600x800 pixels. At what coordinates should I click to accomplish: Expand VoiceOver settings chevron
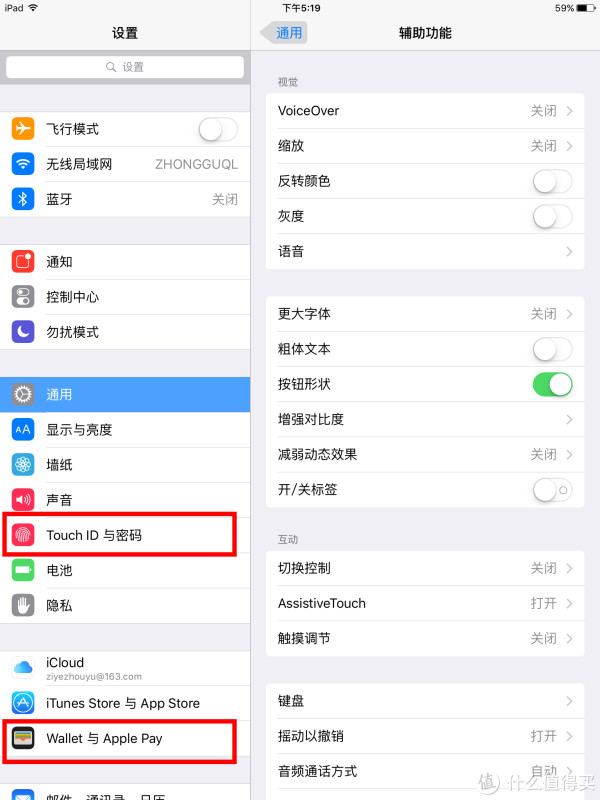click(x=569, y=111)
